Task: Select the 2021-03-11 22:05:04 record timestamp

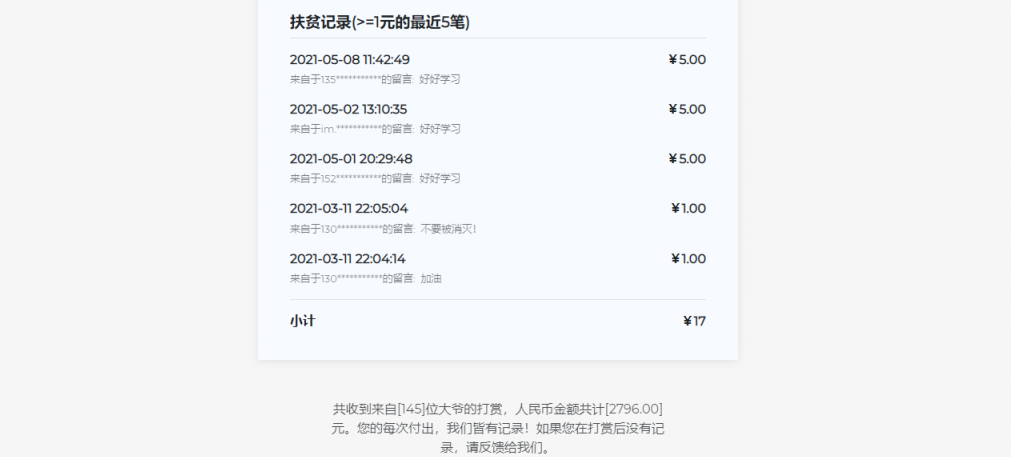Action: [x=349, y=209]
